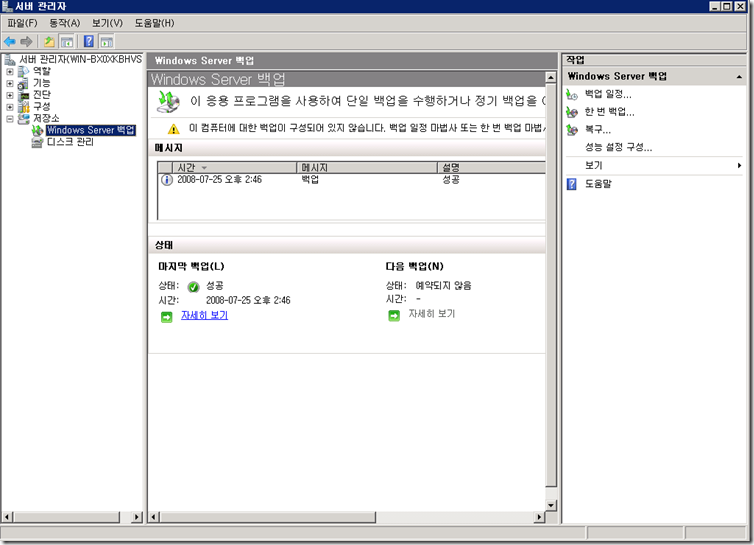The image size is (754, 545).
Task: Click the info icon in message row
Action: 166,180
